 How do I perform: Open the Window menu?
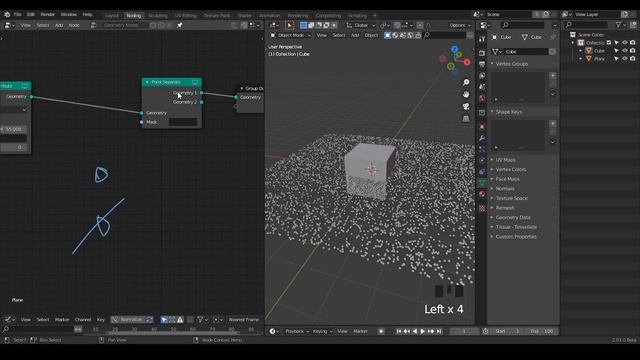pos(68,14)
